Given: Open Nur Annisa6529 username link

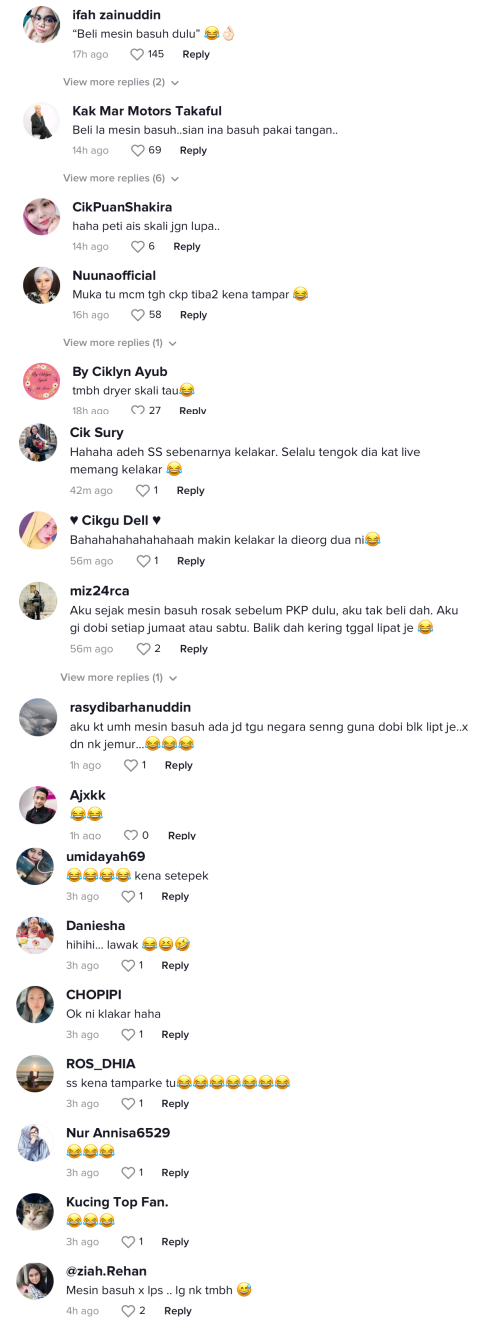Looking at the screenshot, I should click(x=118, y=1132).
